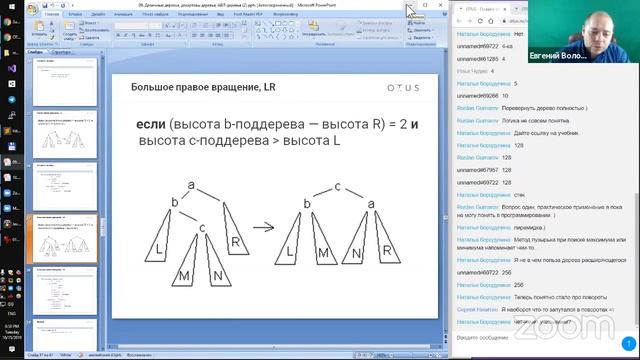640x360 pixels.
Task: Switch to the Анимация ribbon tab
Action: coord(123,14)
